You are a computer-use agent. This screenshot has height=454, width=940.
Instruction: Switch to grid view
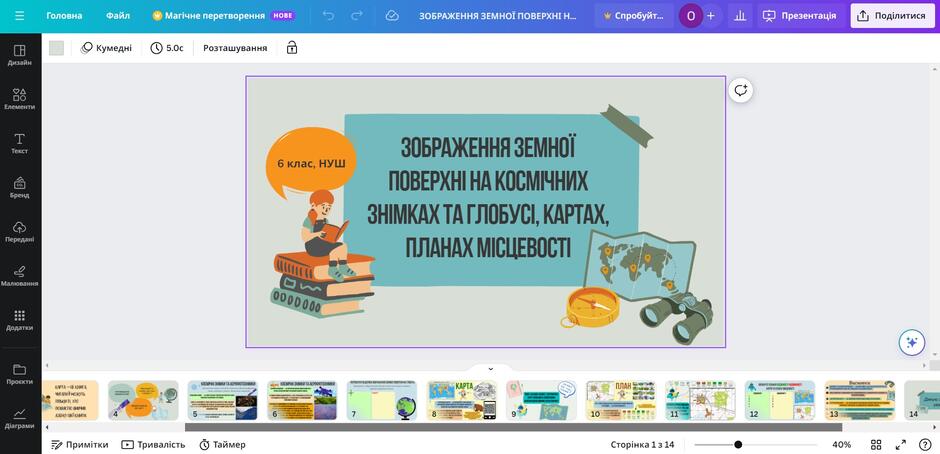click(x=876, y=444)
